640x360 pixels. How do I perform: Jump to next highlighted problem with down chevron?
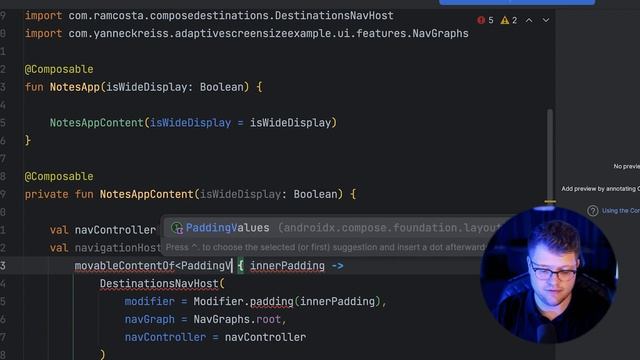point(546,20)
